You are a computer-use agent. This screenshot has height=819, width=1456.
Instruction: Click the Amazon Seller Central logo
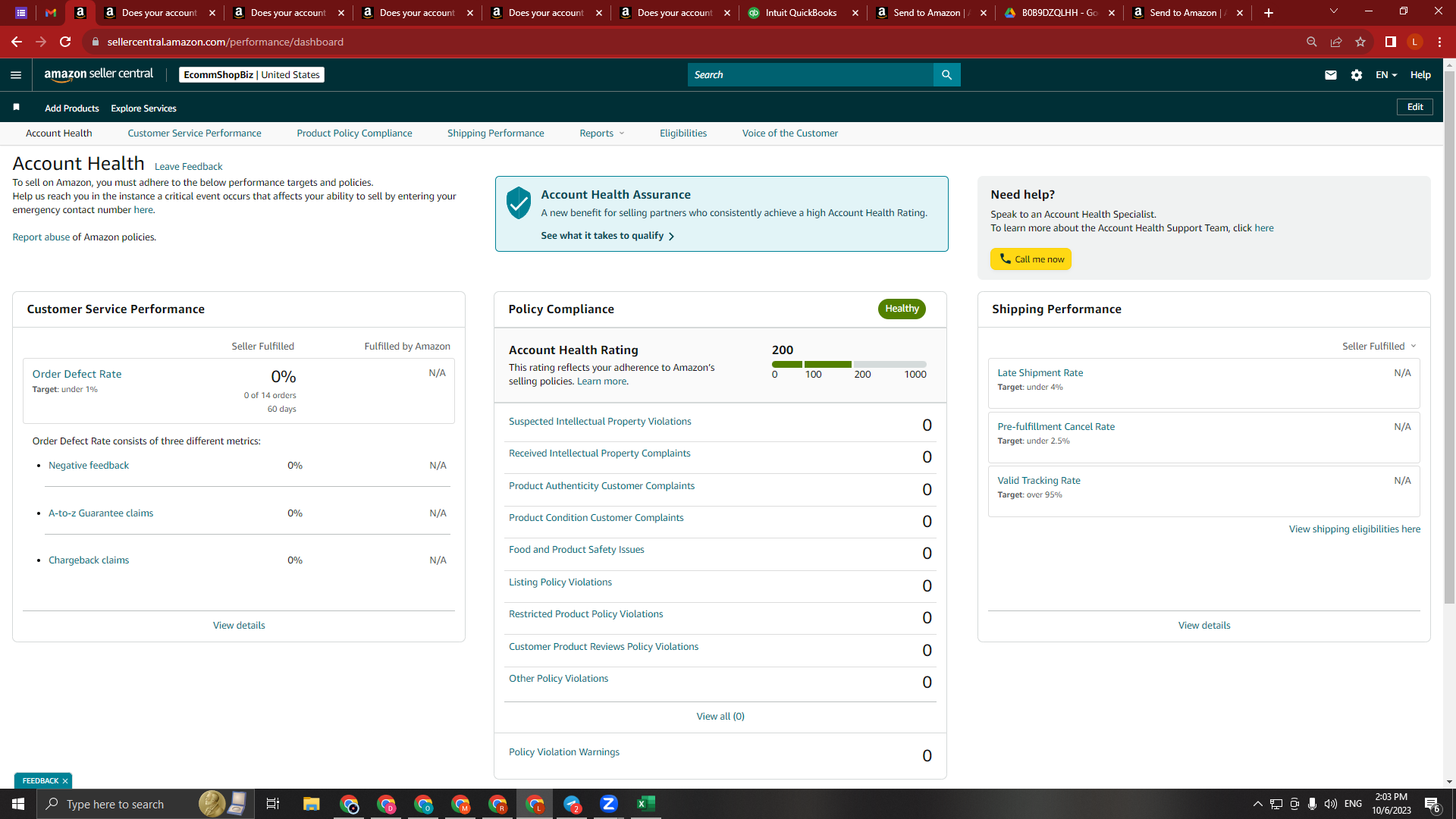coord(99,74)
